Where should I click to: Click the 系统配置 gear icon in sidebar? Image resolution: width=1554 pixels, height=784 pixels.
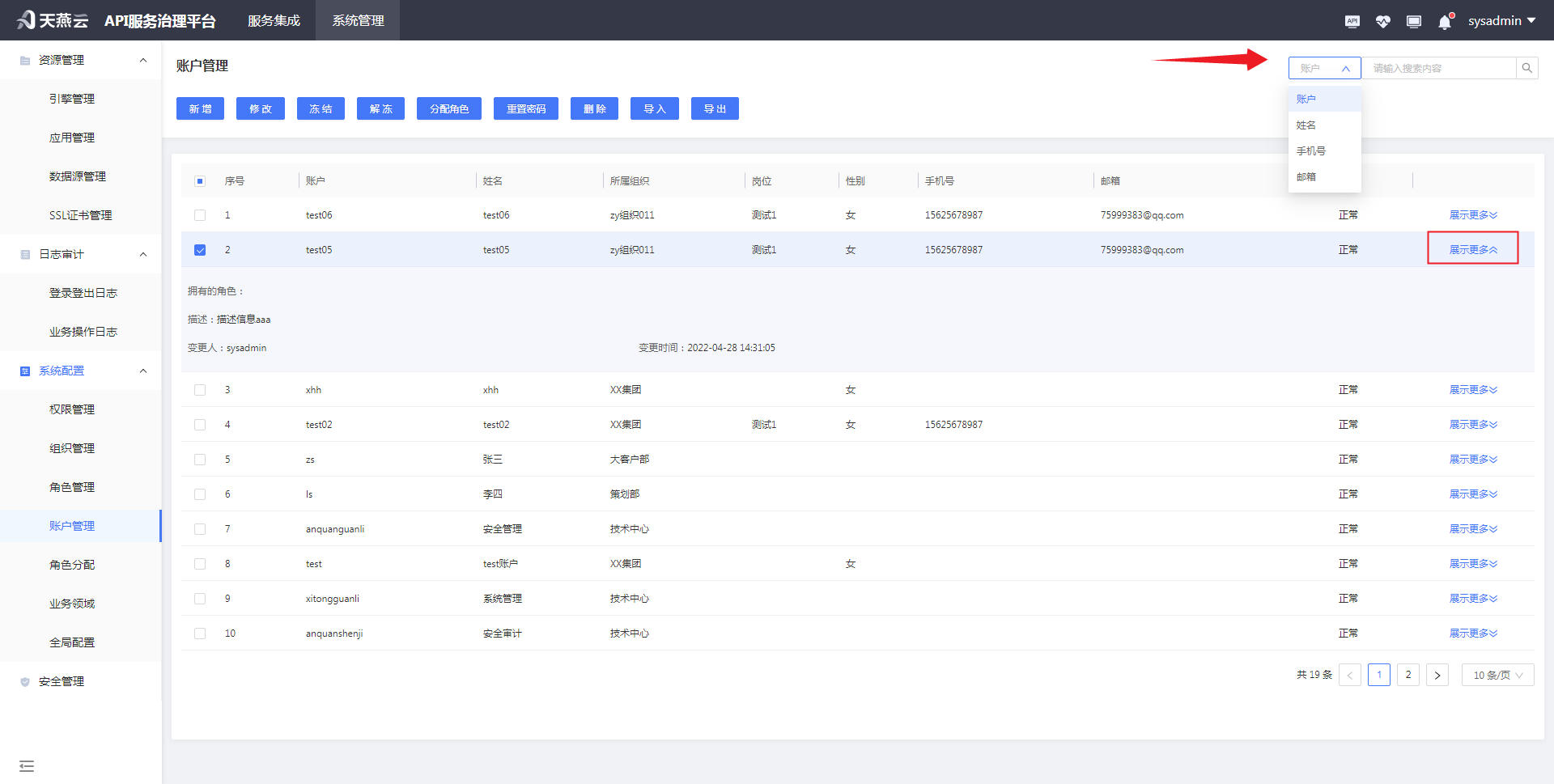click(24, 370)
